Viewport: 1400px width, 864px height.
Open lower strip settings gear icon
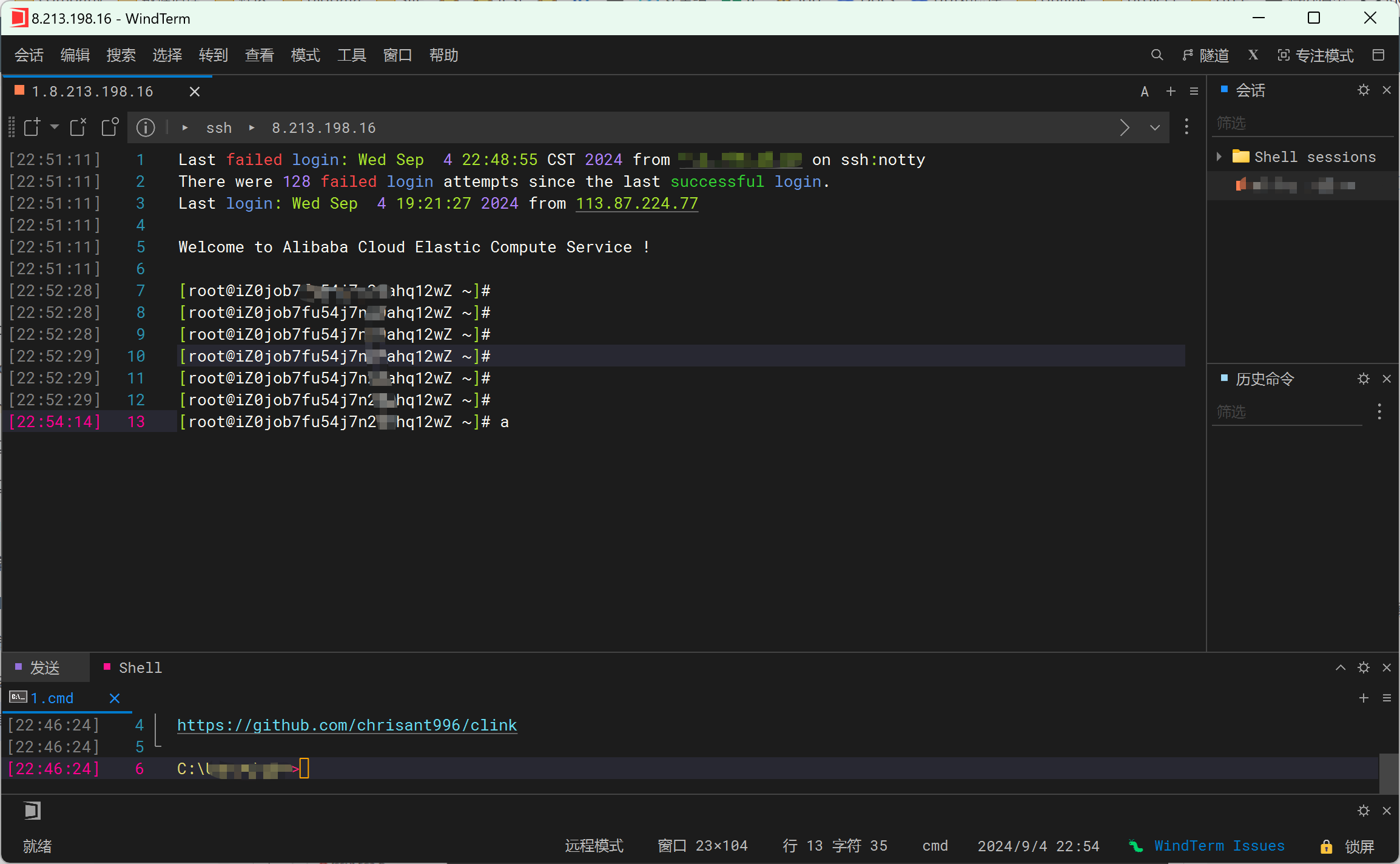click(1364, 811)
